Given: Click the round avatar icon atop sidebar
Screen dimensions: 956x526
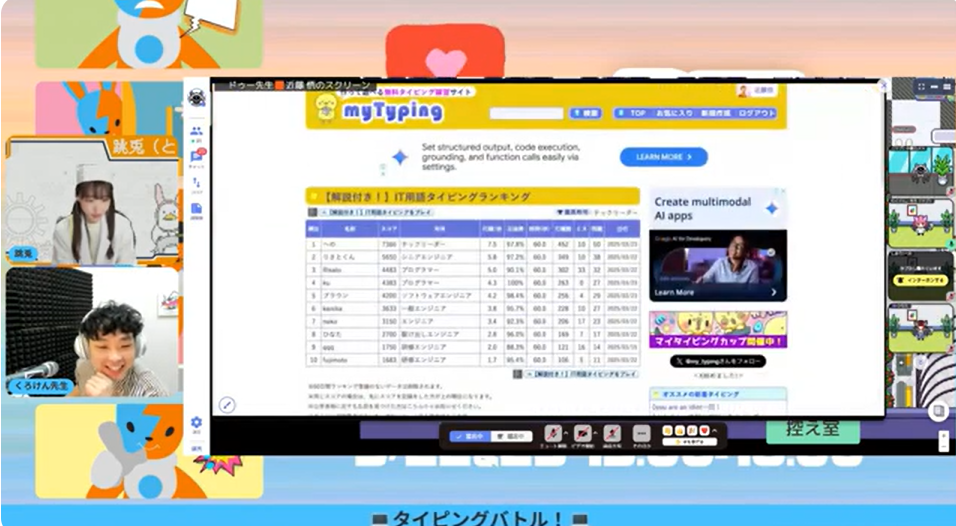Looking at the screenshot, I should click(196, 98).
